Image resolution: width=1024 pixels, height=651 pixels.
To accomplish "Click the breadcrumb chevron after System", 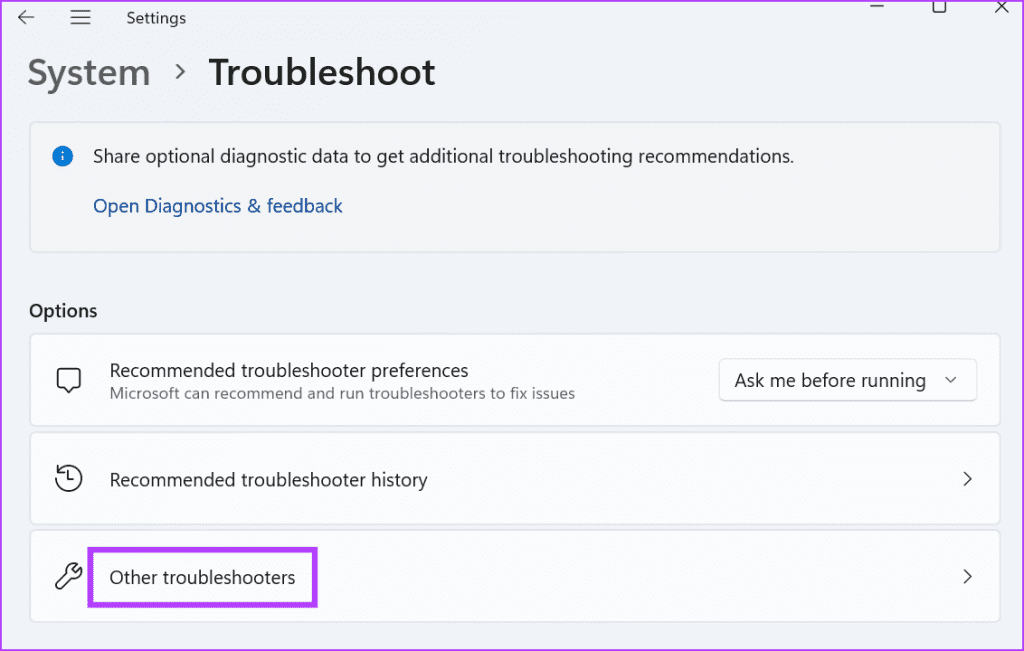I will click(180, 73).
